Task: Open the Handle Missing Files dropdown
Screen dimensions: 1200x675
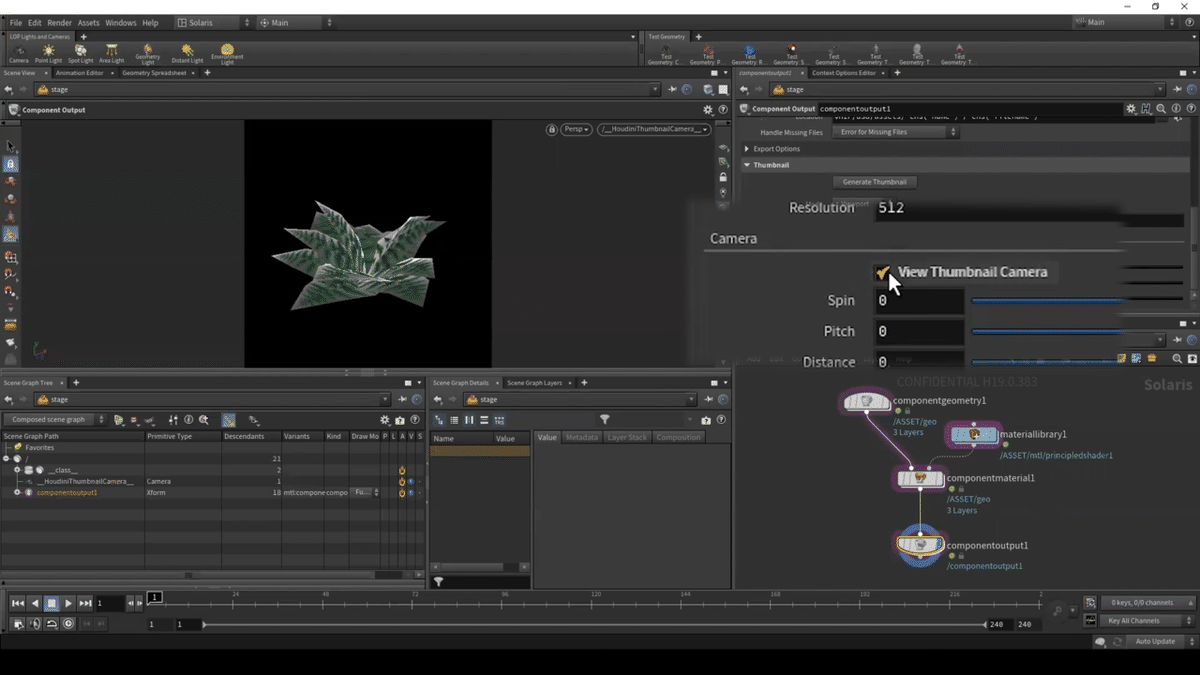Action: [895, 132]
